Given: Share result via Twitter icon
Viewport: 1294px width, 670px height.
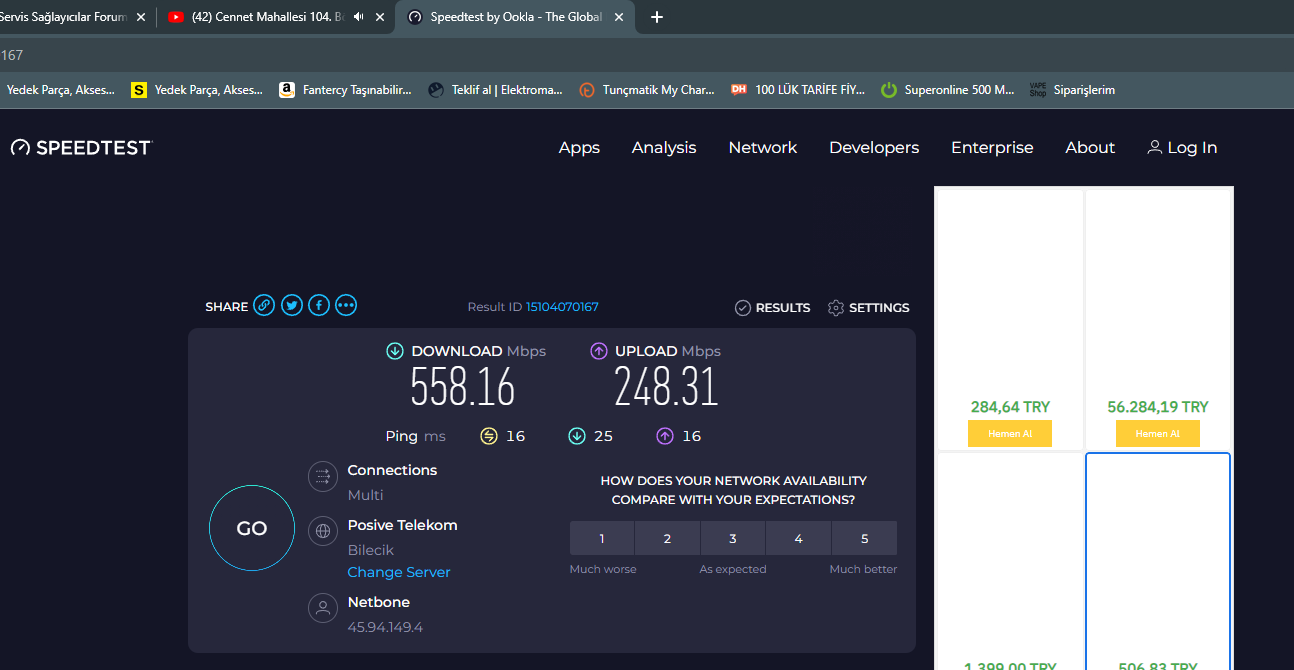Looking at the screenshot, I should coord(291,306).
